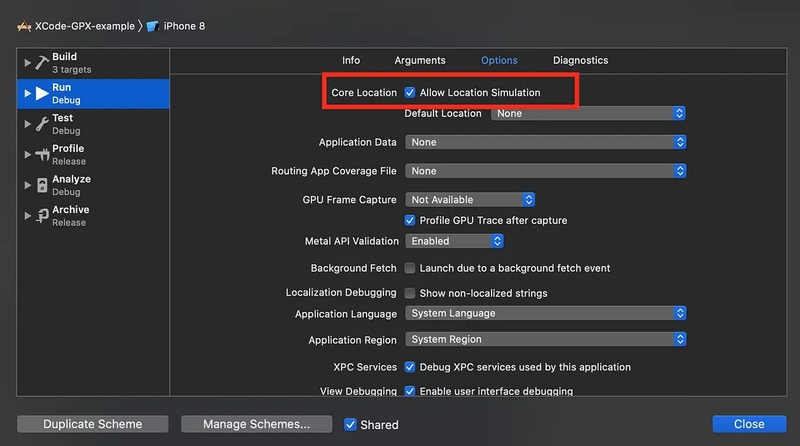This screenshot has width=800, height=446.
Task: Click the Build hammer icon
Action: (x=42, y=63)
